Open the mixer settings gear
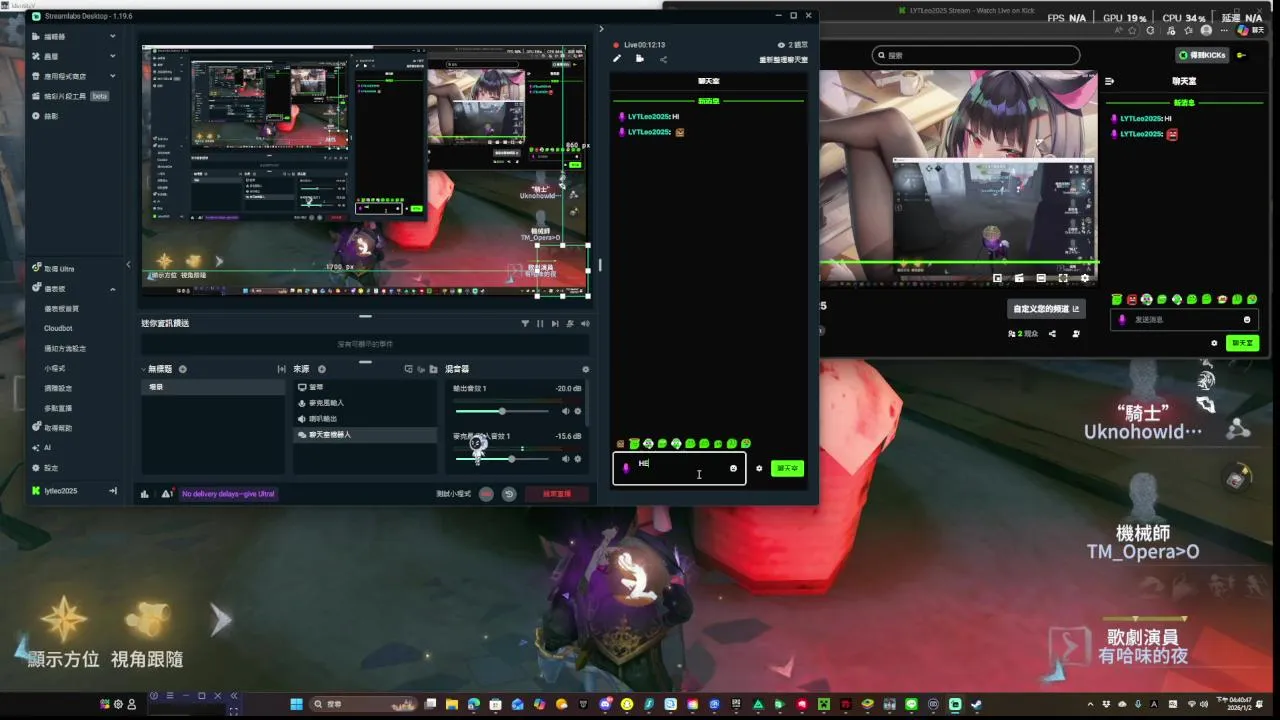Viewport: 1280px width, 720px height. [586, 369]
